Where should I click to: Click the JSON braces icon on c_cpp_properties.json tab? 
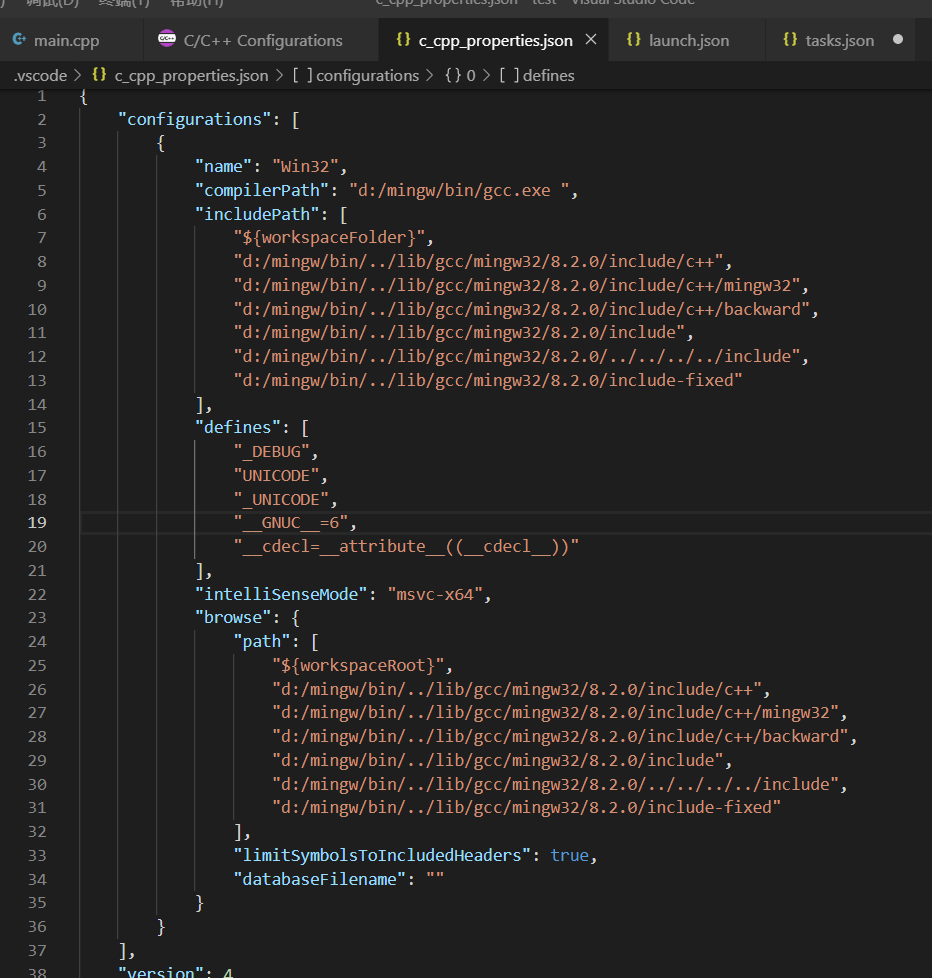point(404,39)
